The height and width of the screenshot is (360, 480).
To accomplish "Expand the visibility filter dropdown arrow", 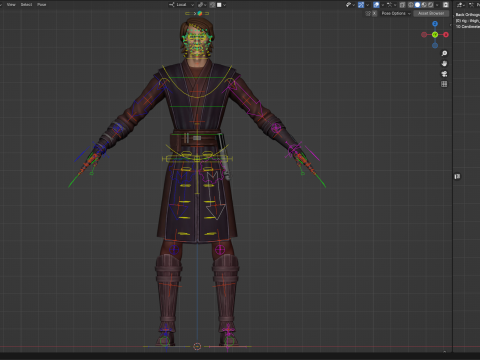I will coord(354,5).
